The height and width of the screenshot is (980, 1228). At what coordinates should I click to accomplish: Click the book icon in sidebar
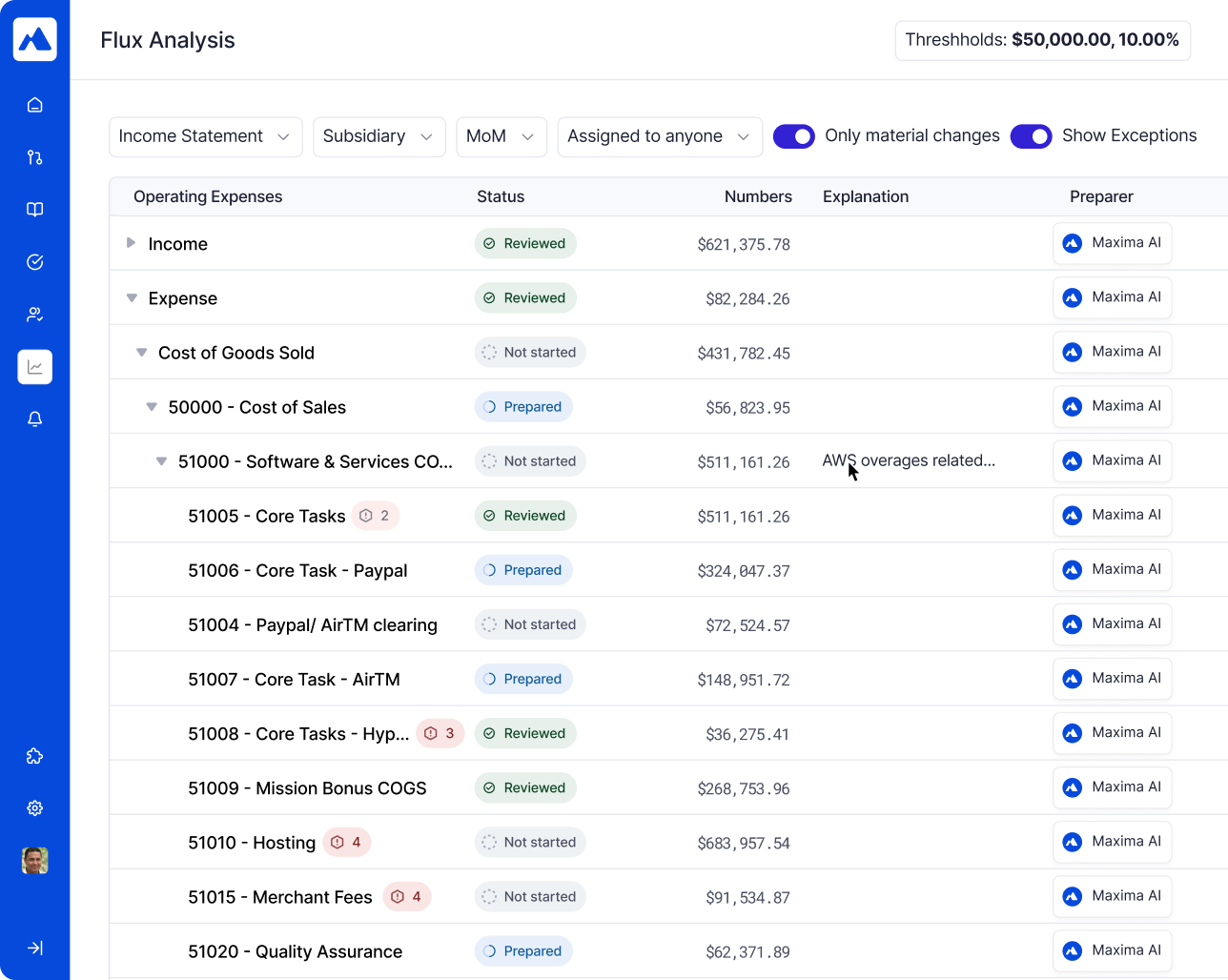coord(35,210)
